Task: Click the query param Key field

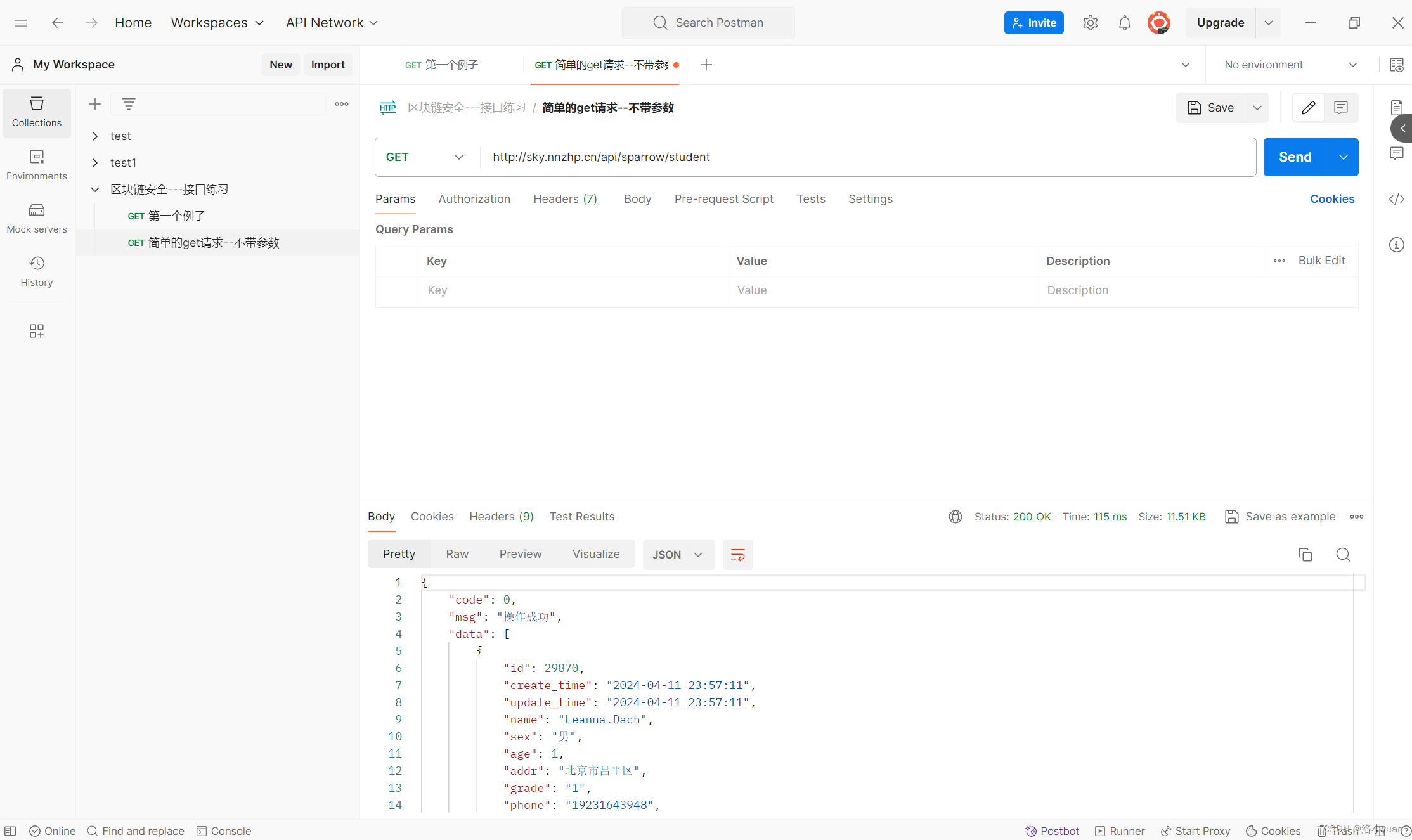Action: pyautogui.click(x=573, y=290)
